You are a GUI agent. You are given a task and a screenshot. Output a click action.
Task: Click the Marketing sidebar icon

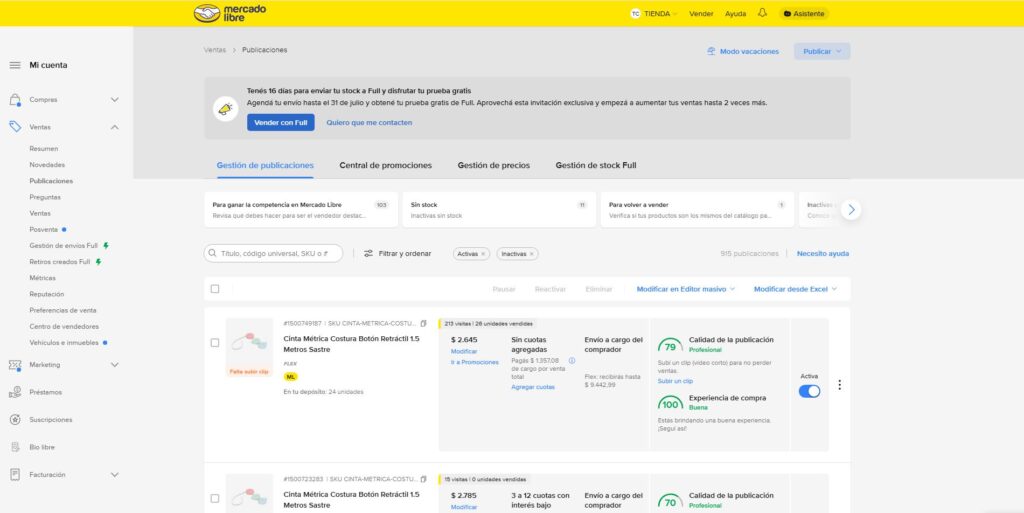coord(15,365)
